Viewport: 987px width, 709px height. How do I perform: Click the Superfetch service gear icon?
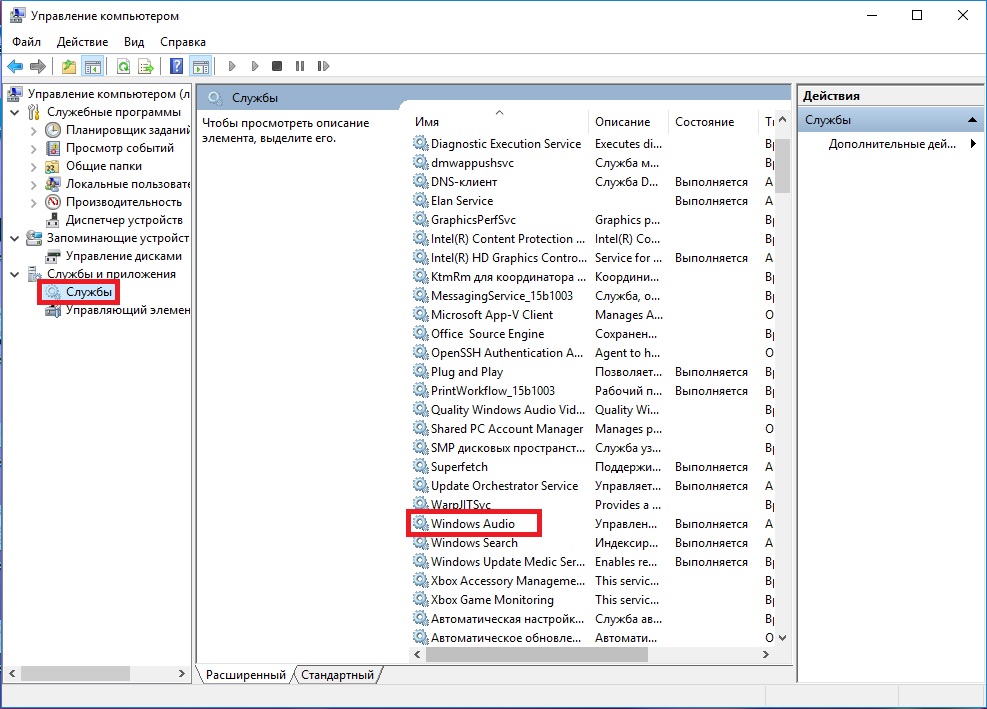(x=420, y=467)
